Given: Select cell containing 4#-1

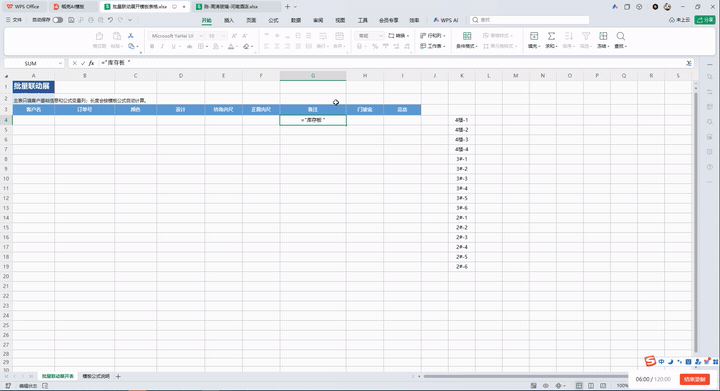Looking at the screenshot, I should 461,120.
